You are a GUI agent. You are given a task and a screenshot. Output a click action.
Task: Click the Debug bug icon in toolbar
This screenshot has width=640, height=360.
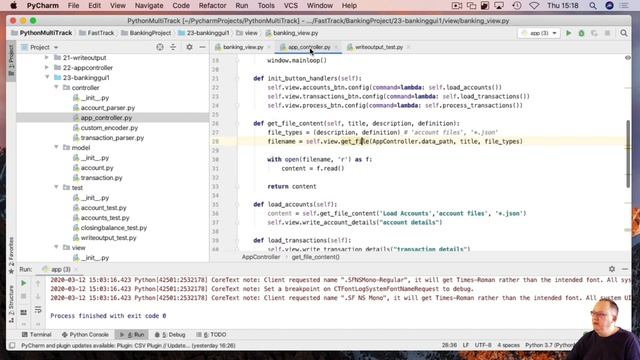click(x=581, y=33)
